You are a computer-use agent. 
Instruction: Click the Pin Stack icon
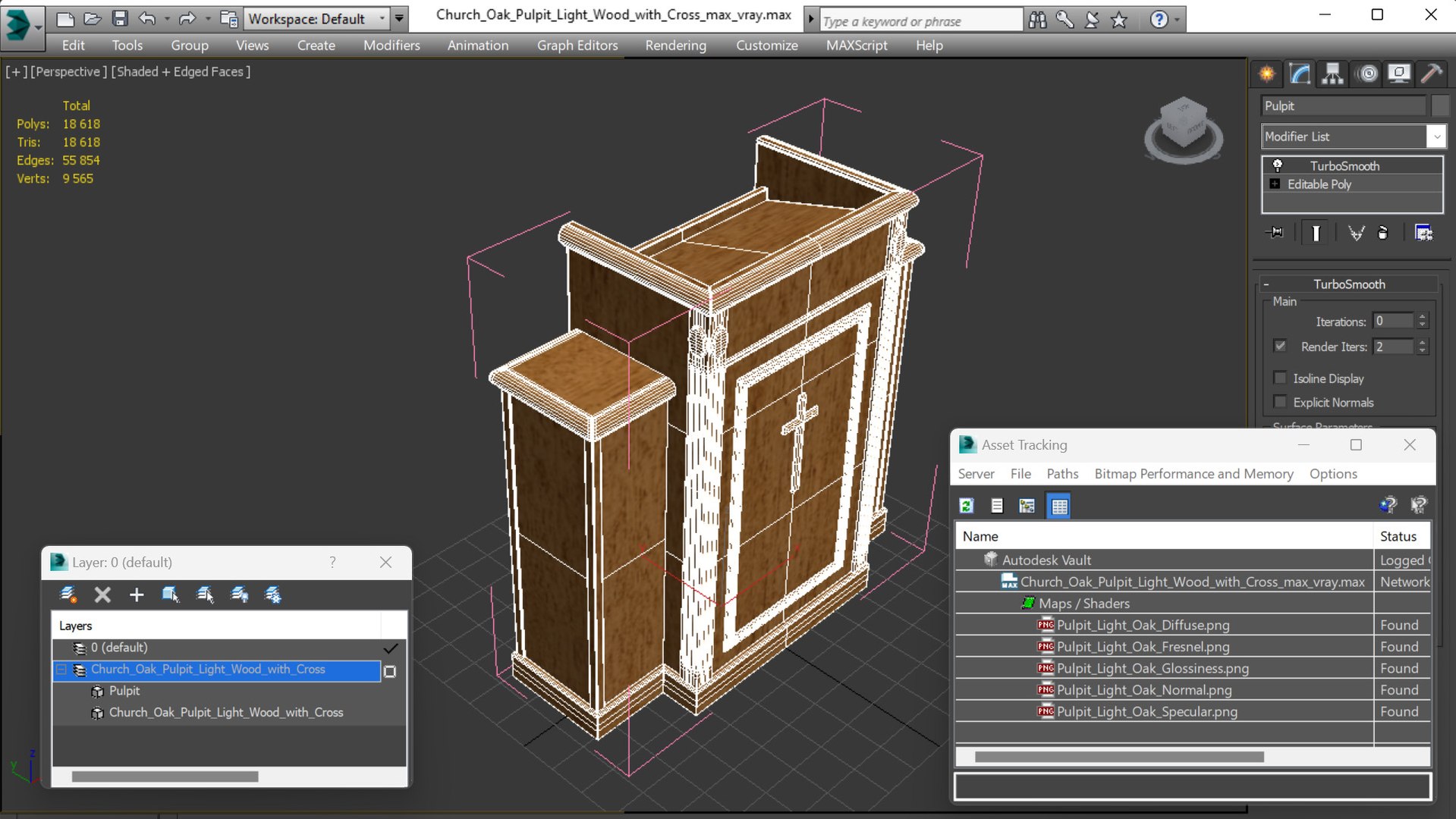click(1275, 233)
